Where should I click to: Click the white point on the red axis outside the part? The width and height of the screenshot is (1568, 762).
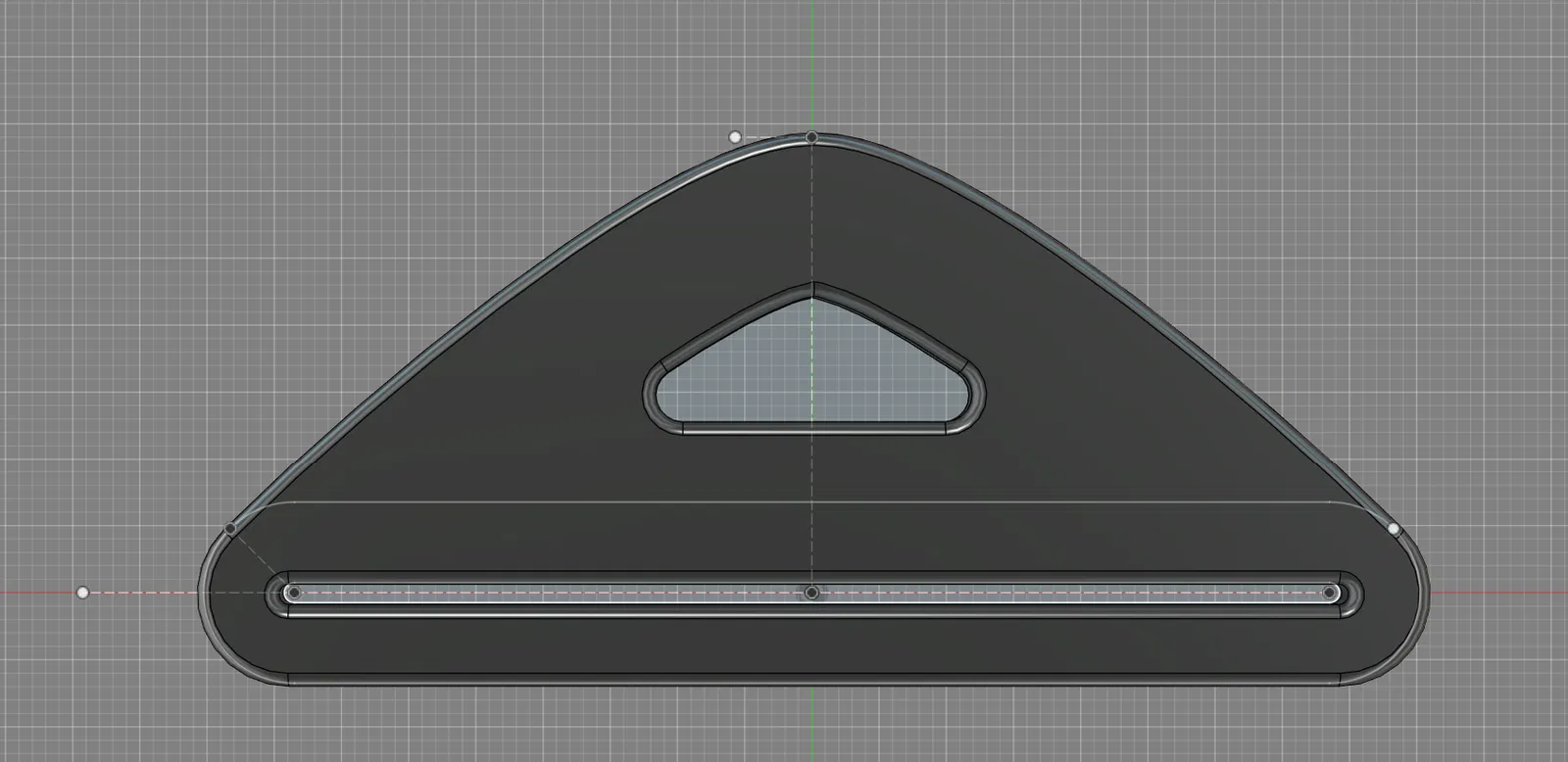pyautogui.click(x=83, y=593)
